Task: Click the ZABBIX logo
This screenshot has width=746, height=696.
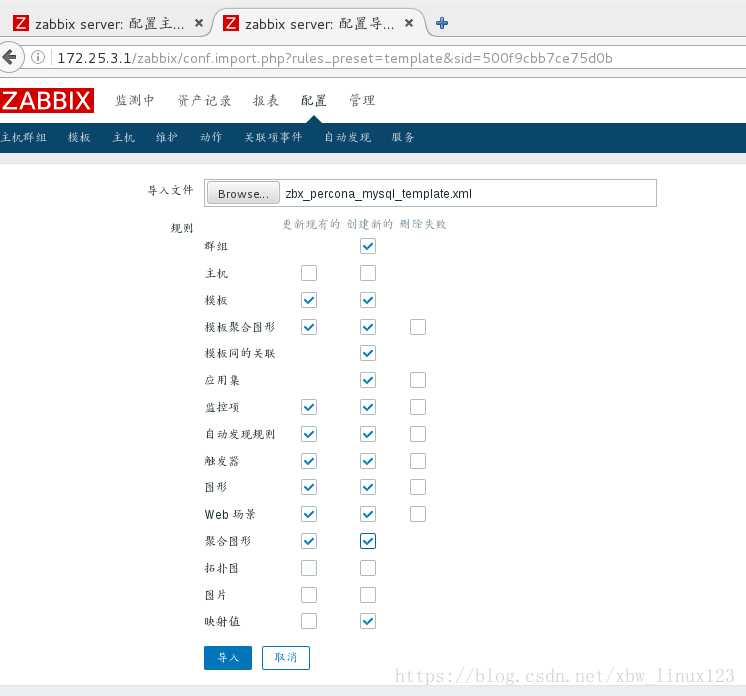Action: [x=47, y=100]
